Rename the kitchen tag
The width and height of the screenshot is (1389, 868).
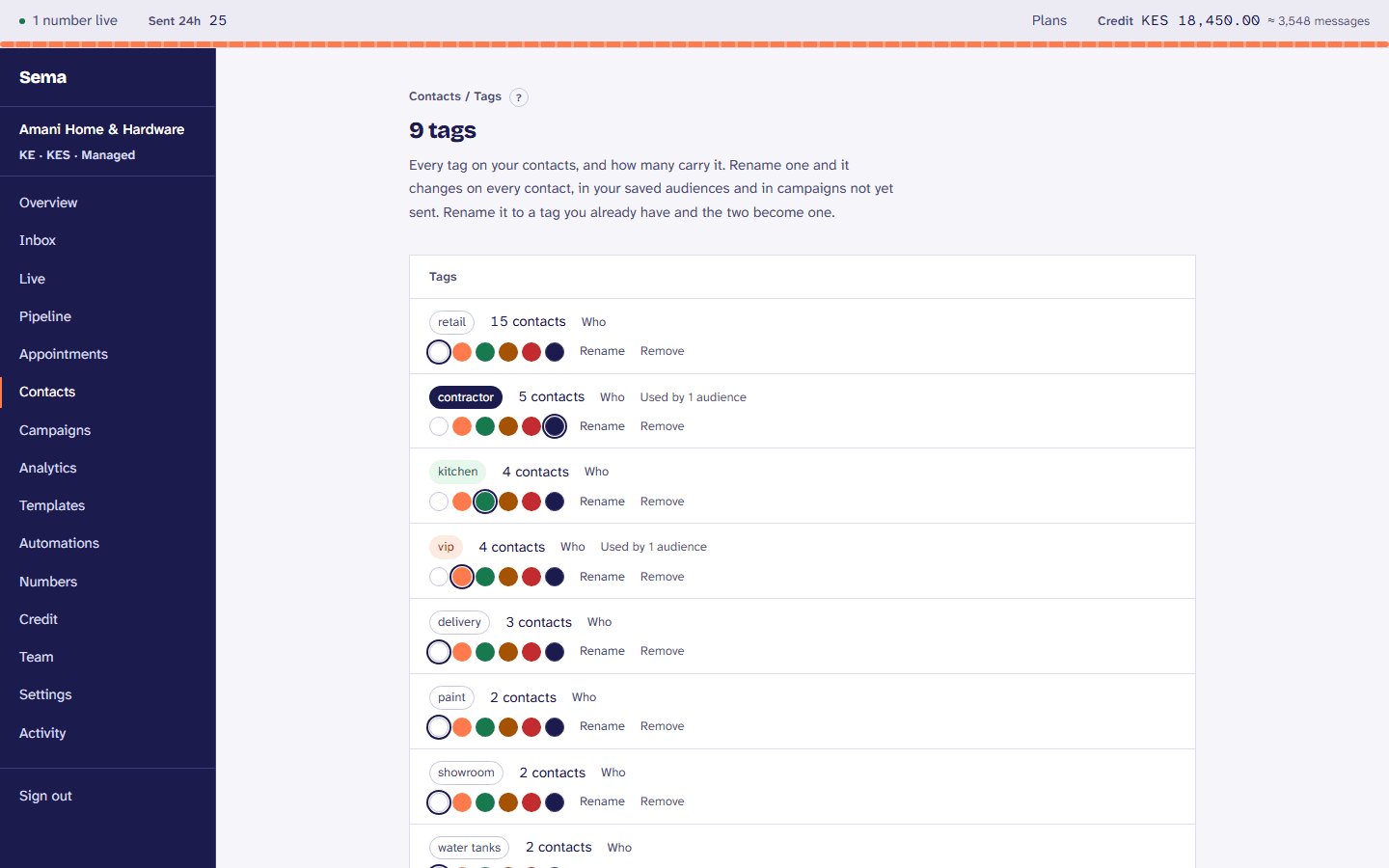click(x=602, y=502)
